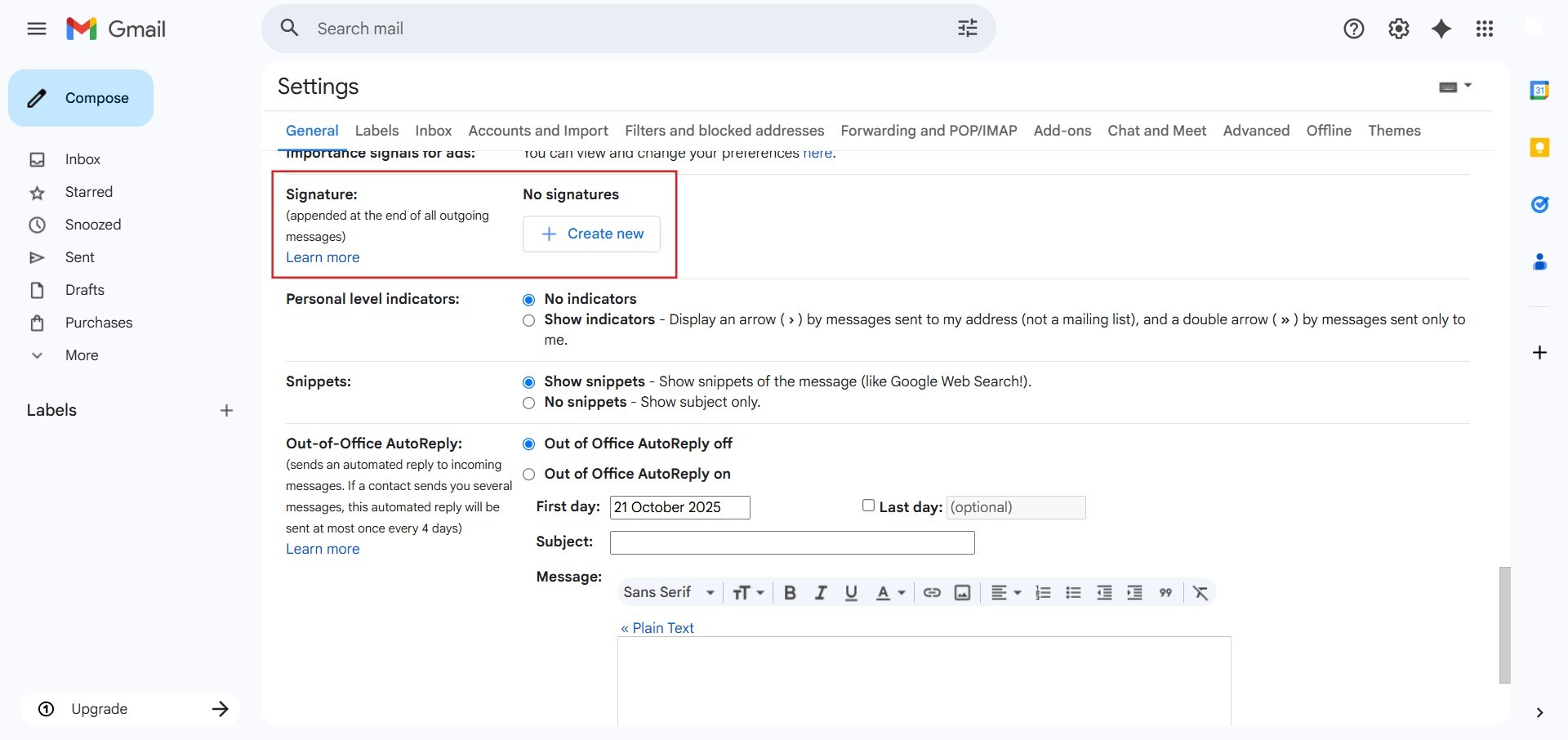This screenshot has width=1568, height=740.
Task: Click the autoreply Subject input field
Action: tap(791, 542)
